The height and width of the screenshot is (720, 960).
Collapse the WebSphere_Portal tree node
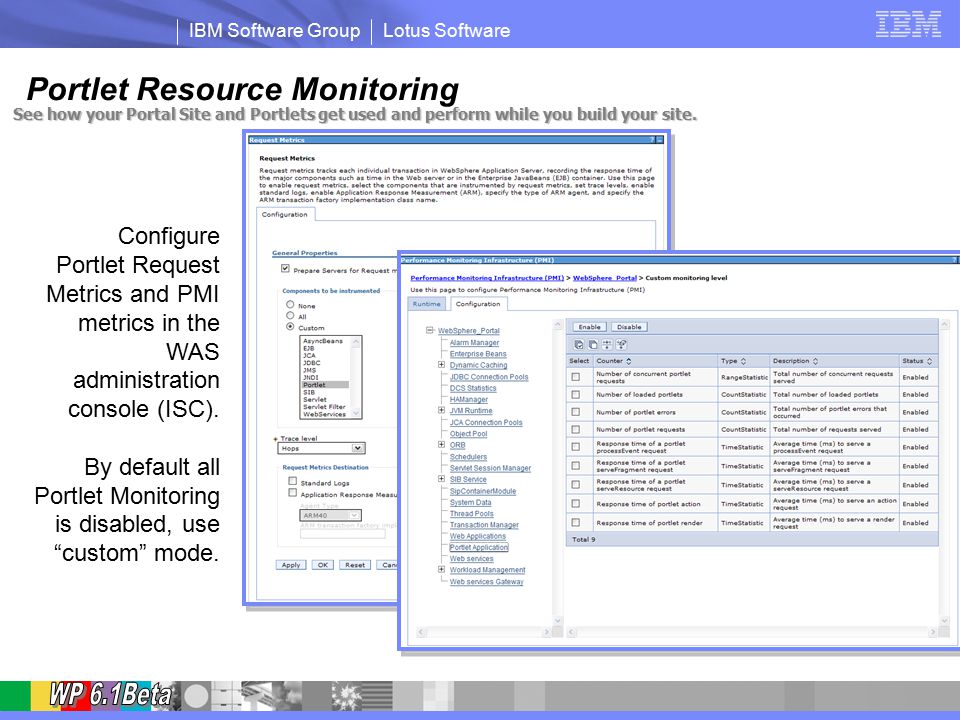pos(430,331)
